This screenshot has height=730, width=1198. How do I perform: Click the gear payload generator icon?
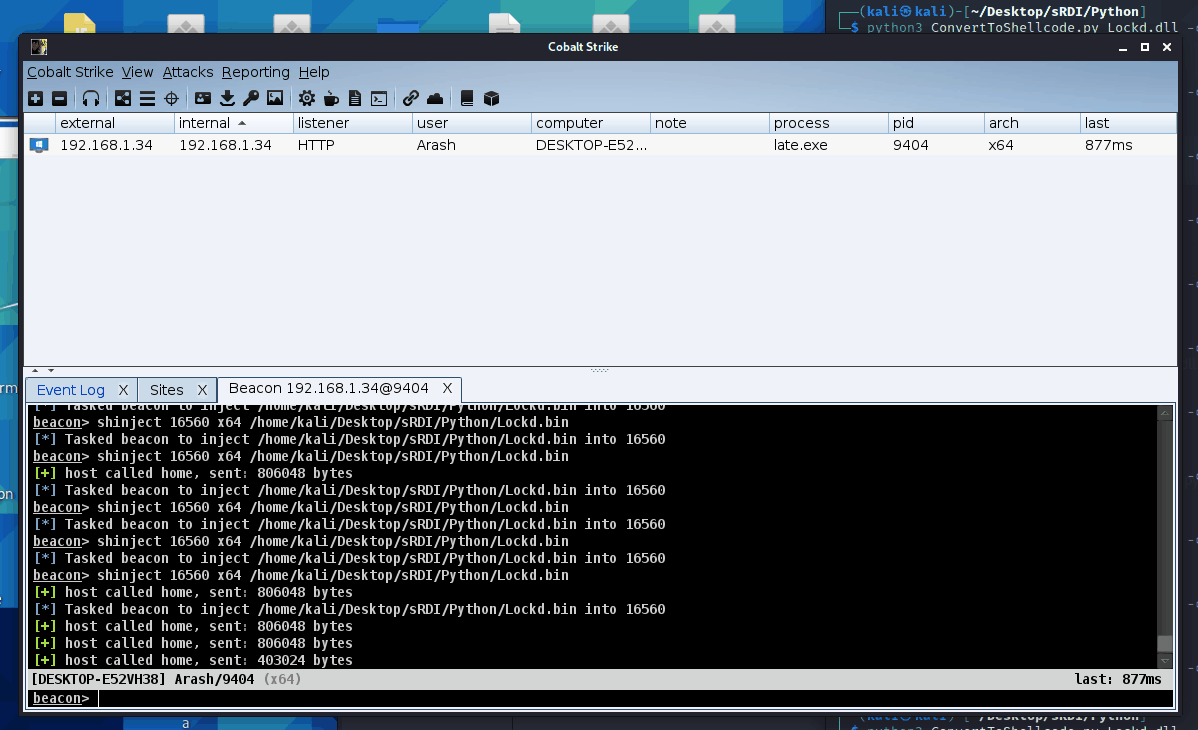click(x=306, y=99)
